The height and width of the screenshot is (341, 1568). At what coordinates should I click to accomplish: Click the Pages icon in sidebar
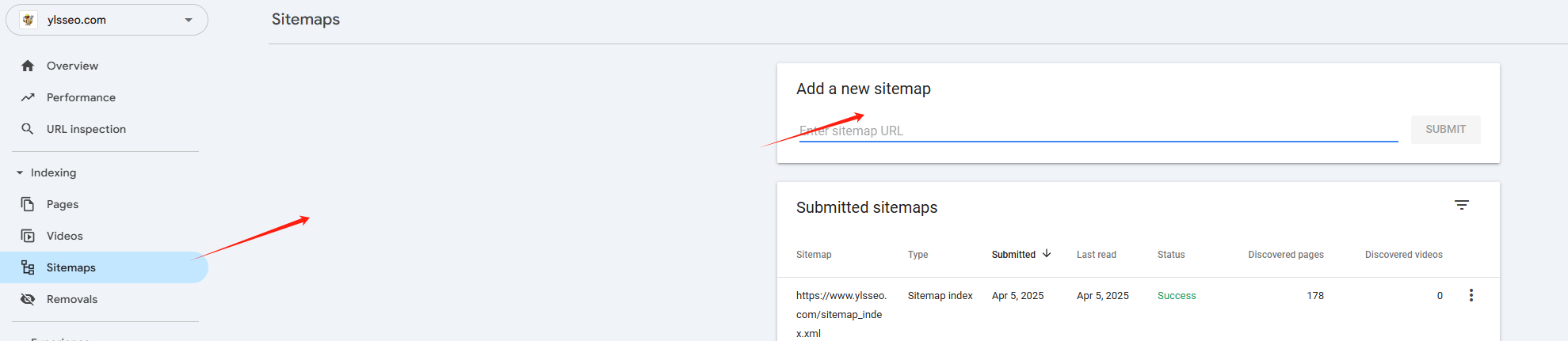tap(28, 204)
